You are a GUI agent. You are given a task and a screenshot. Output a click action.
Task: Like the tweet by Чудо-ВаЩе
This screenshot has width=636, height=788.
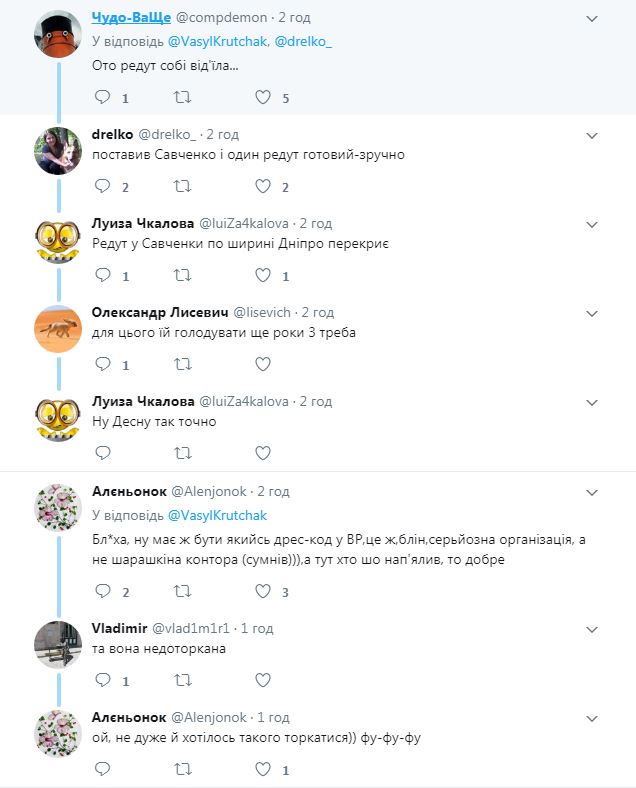[x=264, y=98]
